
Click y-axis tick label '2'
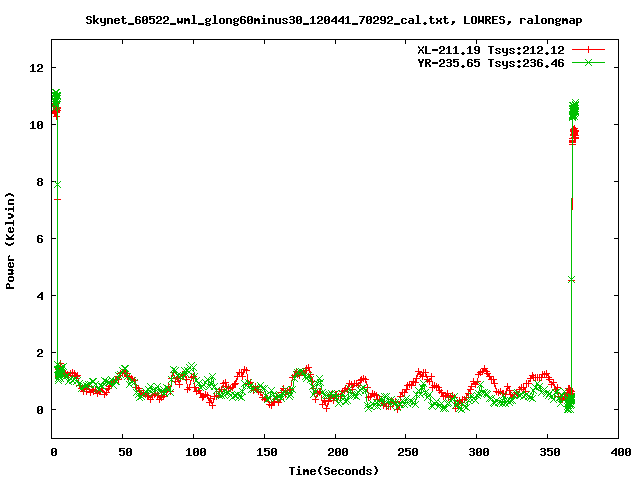[40, 353]
